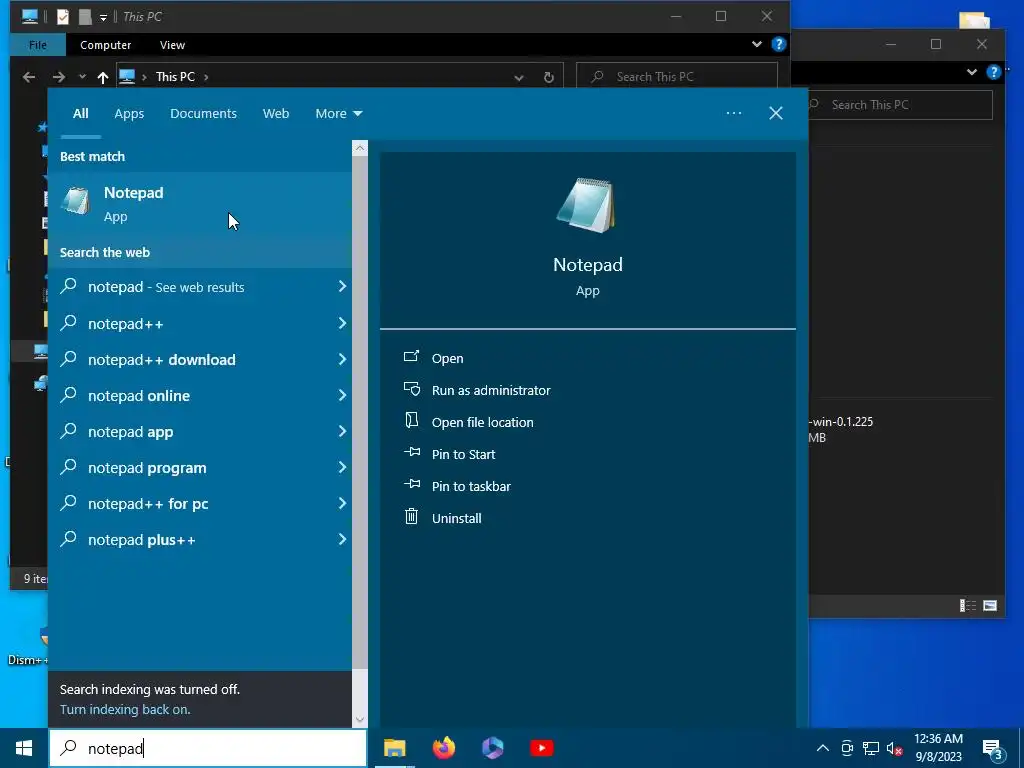Open File menu in This PC window
Screen dimensions: 1024x768
[38, 45]
